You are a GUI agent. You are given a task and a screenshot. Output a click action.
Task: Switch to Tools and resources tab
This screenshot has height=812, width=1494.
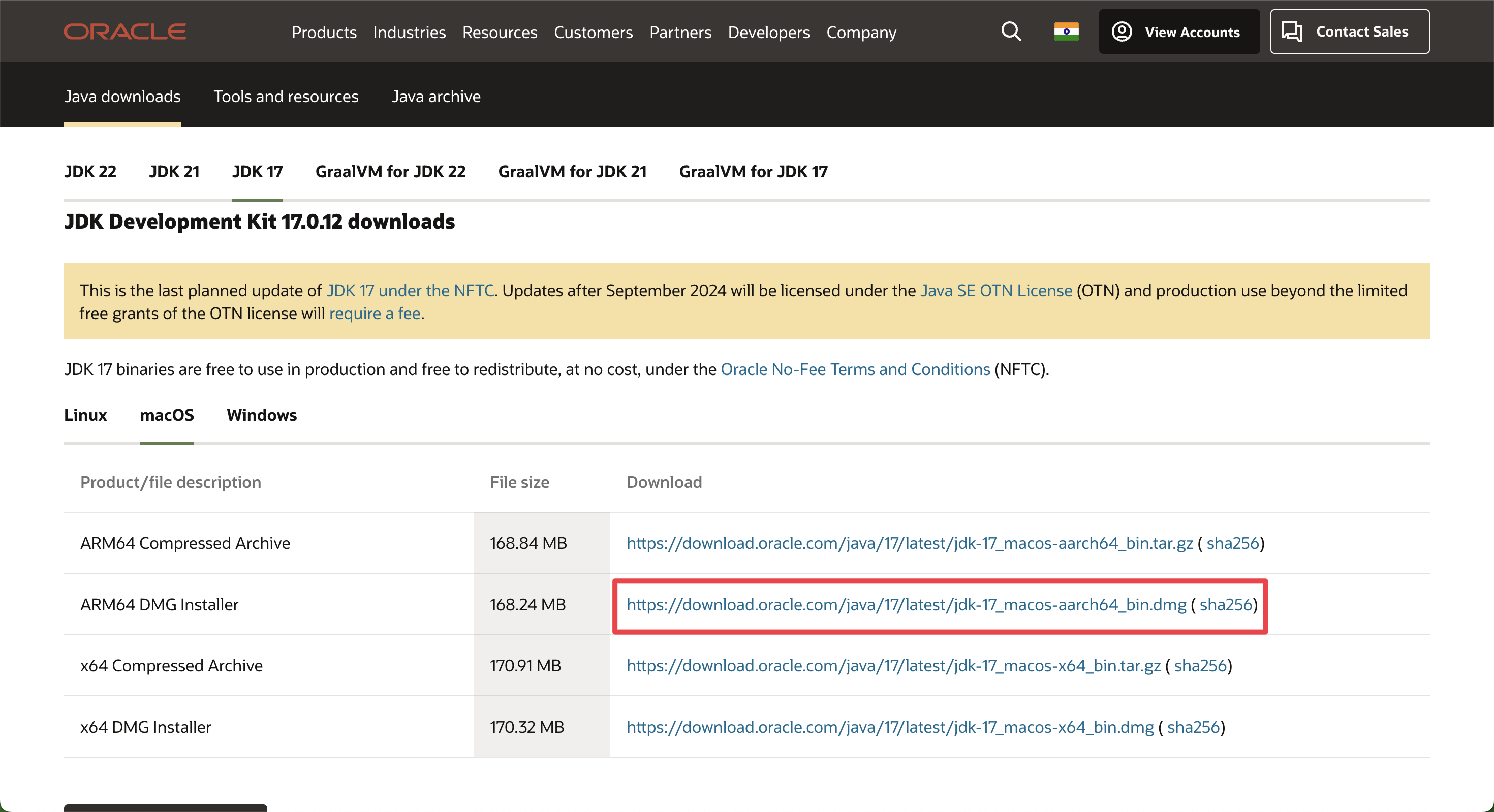286,96
